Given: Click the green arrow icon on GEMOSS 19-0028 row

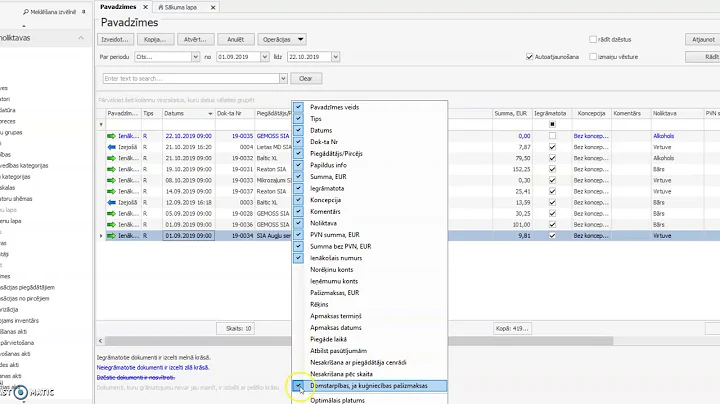Looking at the screenshot, I should 111,213.
